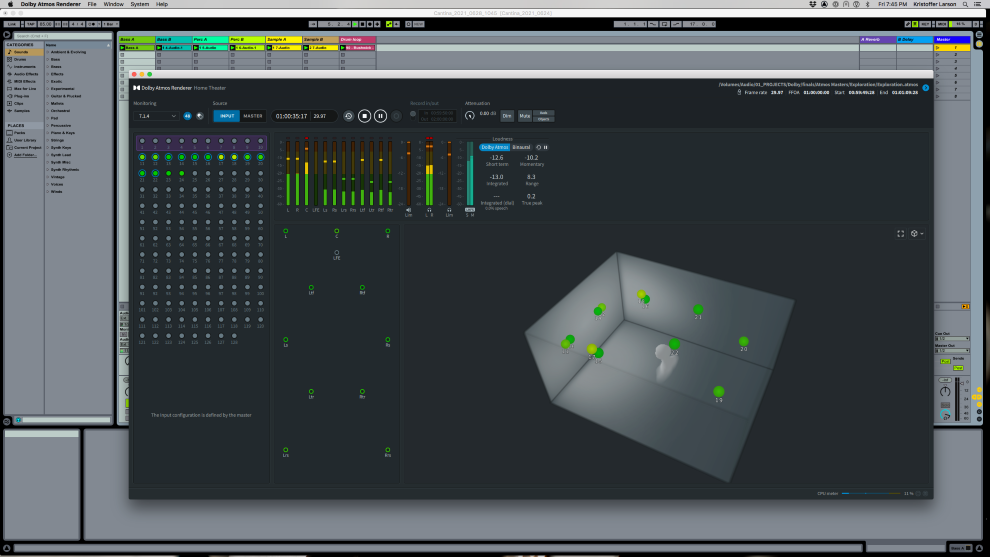
Task: Click the disabled record button
Action: [x=397, y=116]
